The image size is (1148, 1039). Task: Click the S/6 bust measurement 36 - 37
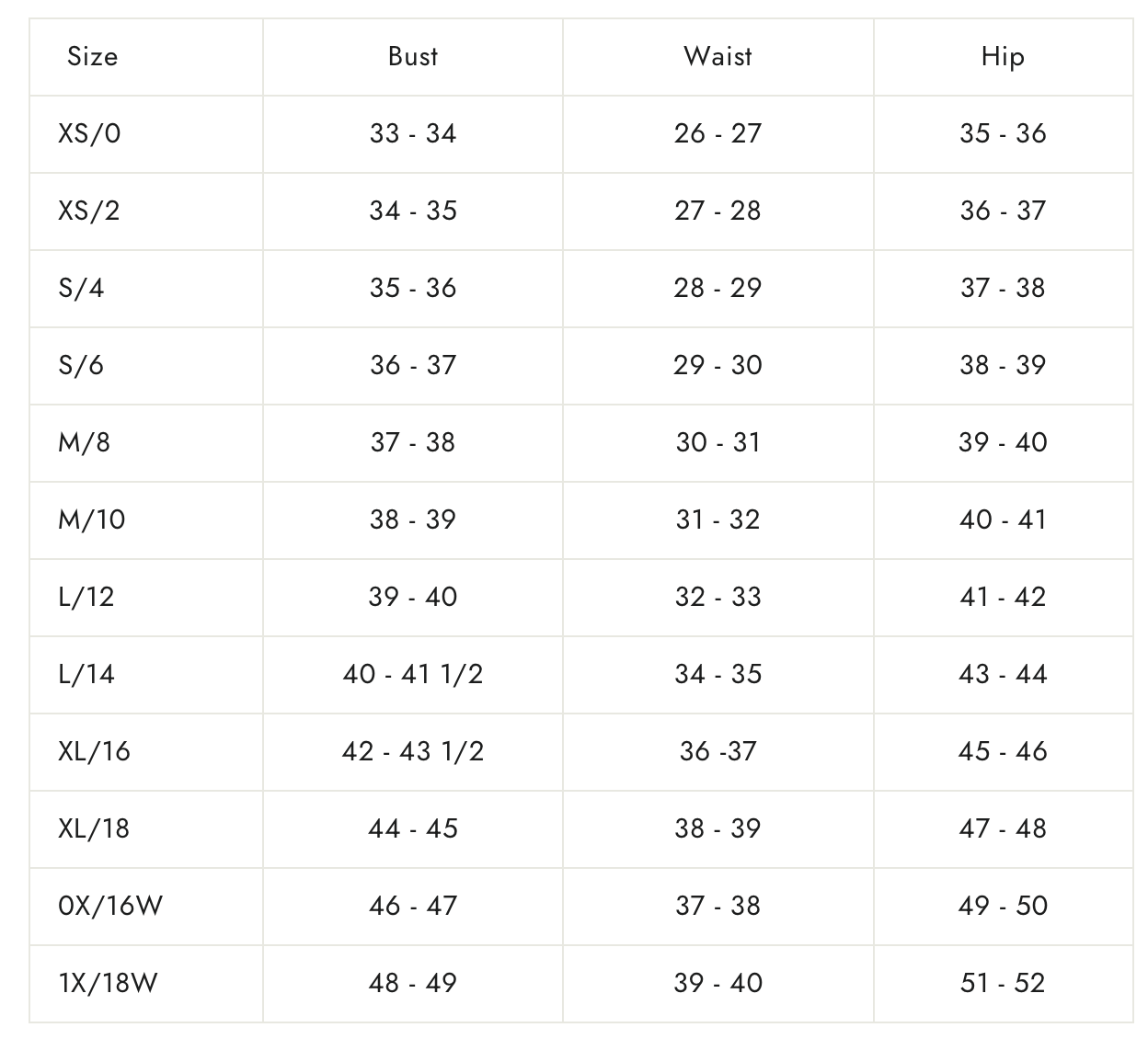[413, 366]
